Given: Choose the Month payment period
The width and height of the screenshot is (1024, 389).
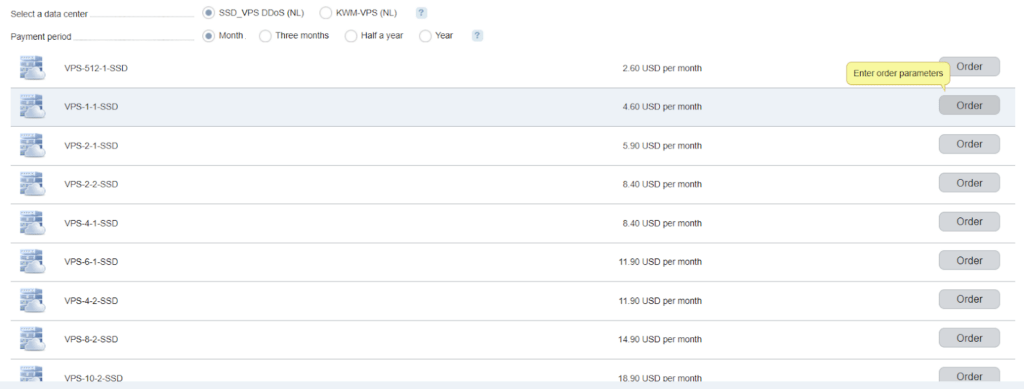Looking at the screenshot, I should 208,36.
